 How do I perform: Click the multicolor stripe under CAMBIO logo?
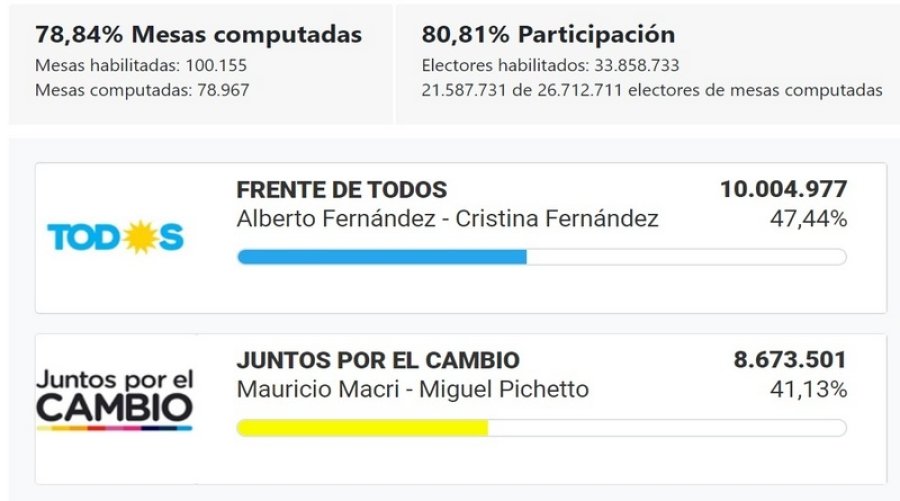click(114, 428)
